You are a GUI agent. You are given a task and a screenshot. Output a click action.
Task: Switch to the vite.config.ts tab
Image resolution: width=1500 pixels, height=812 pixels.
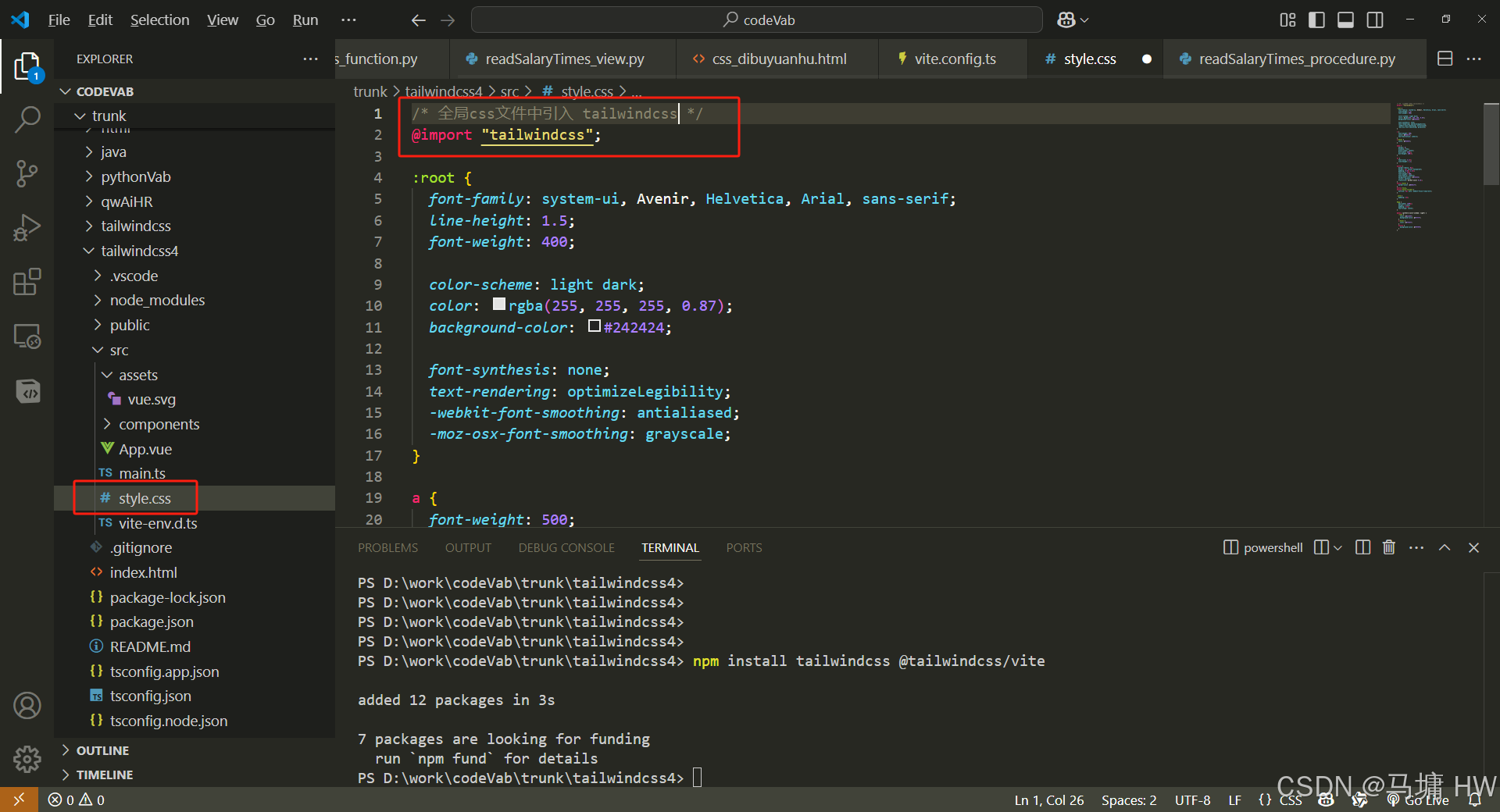tap(952, 58)
